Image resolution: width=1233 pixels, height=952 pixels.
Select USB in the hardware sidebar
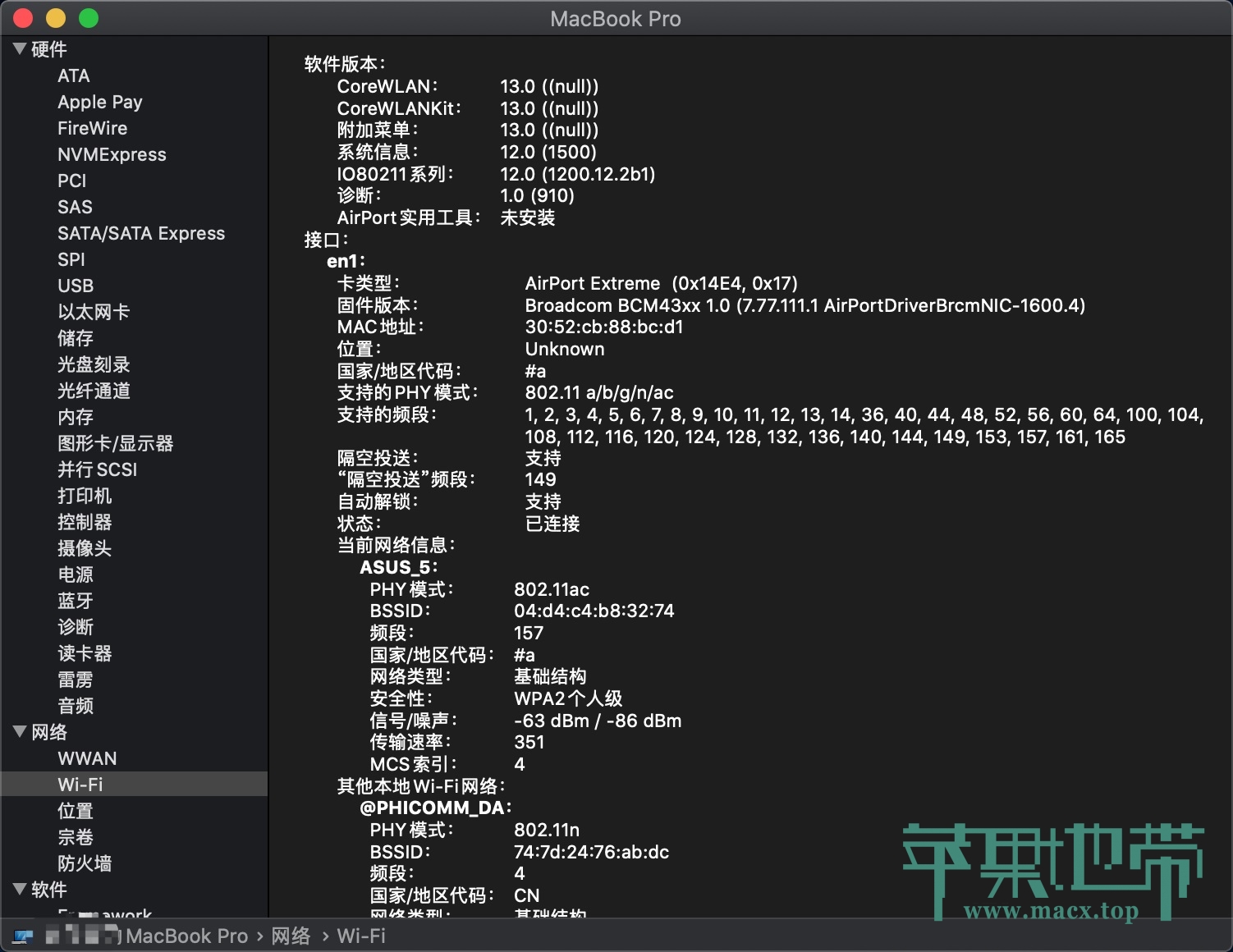75,286
